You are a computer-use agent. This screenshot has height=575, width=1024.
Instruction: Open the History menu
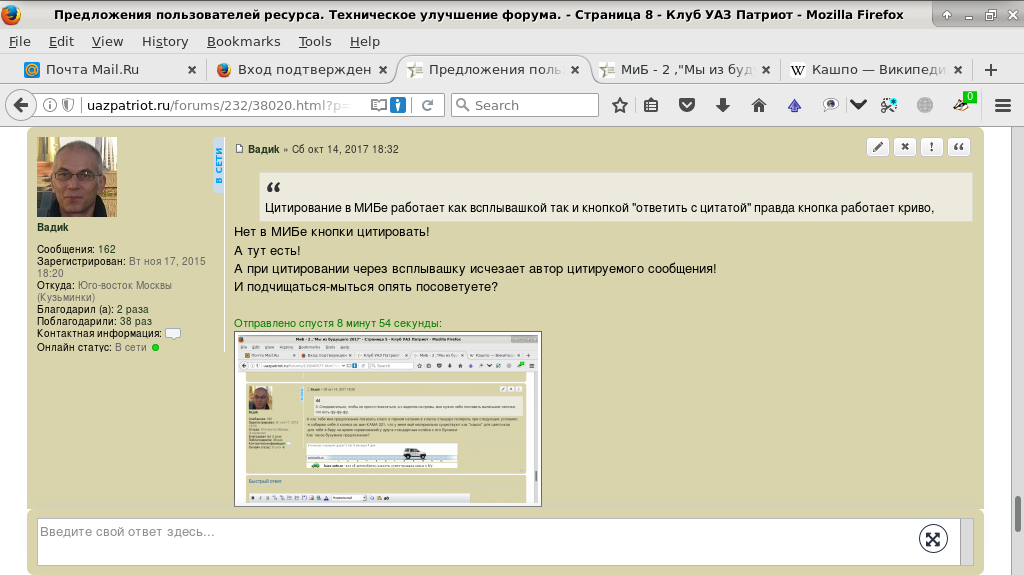click(x=165, y=41)
